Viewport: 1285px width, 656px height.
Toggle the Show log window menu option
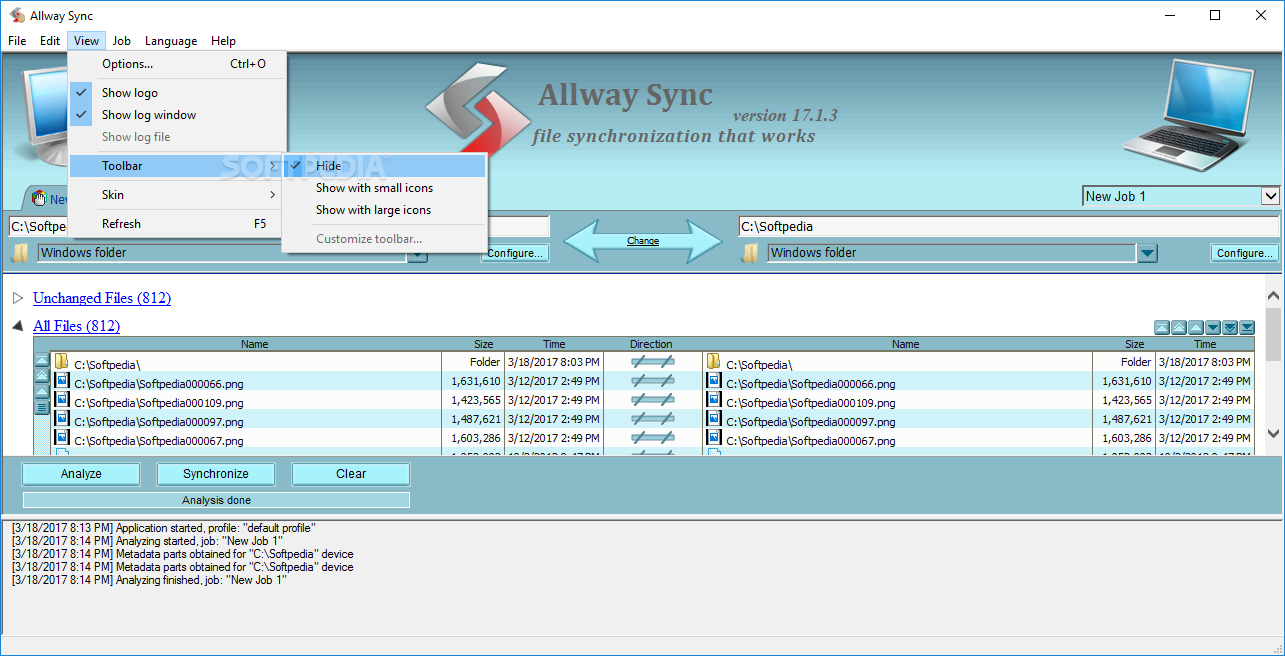[177, 115]
